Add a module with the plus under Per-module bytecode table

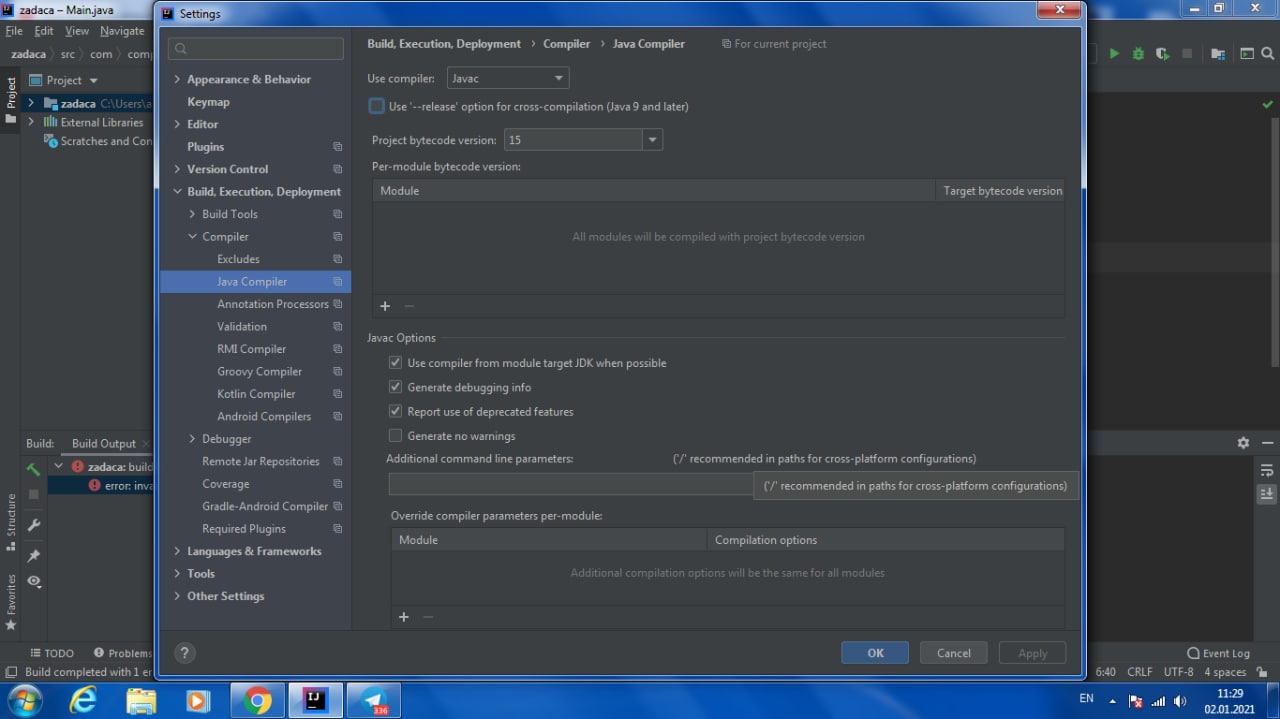pos(385,306)
